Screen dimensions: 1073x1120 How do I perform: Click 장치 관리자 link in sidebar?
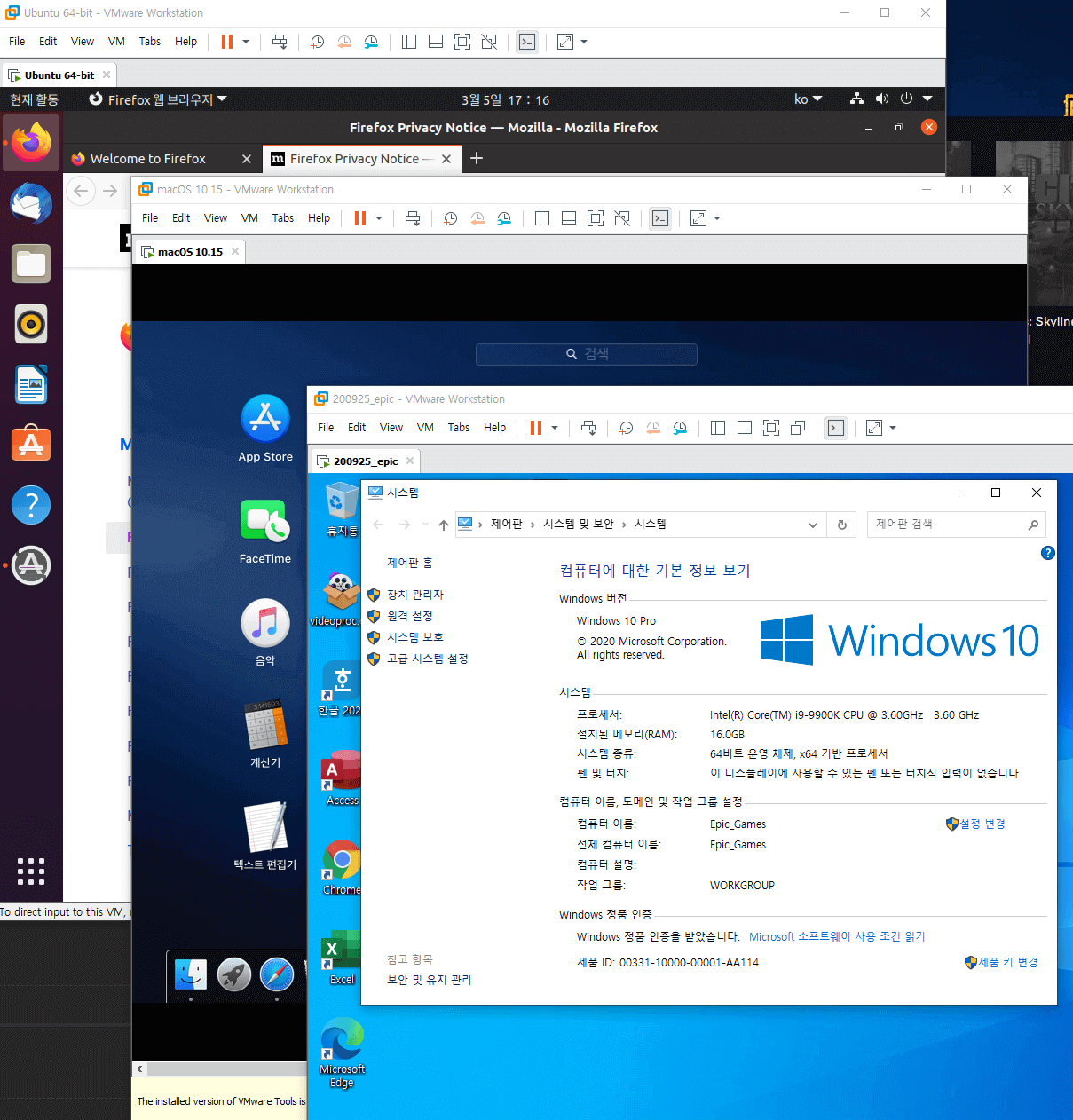coord(415,595)
